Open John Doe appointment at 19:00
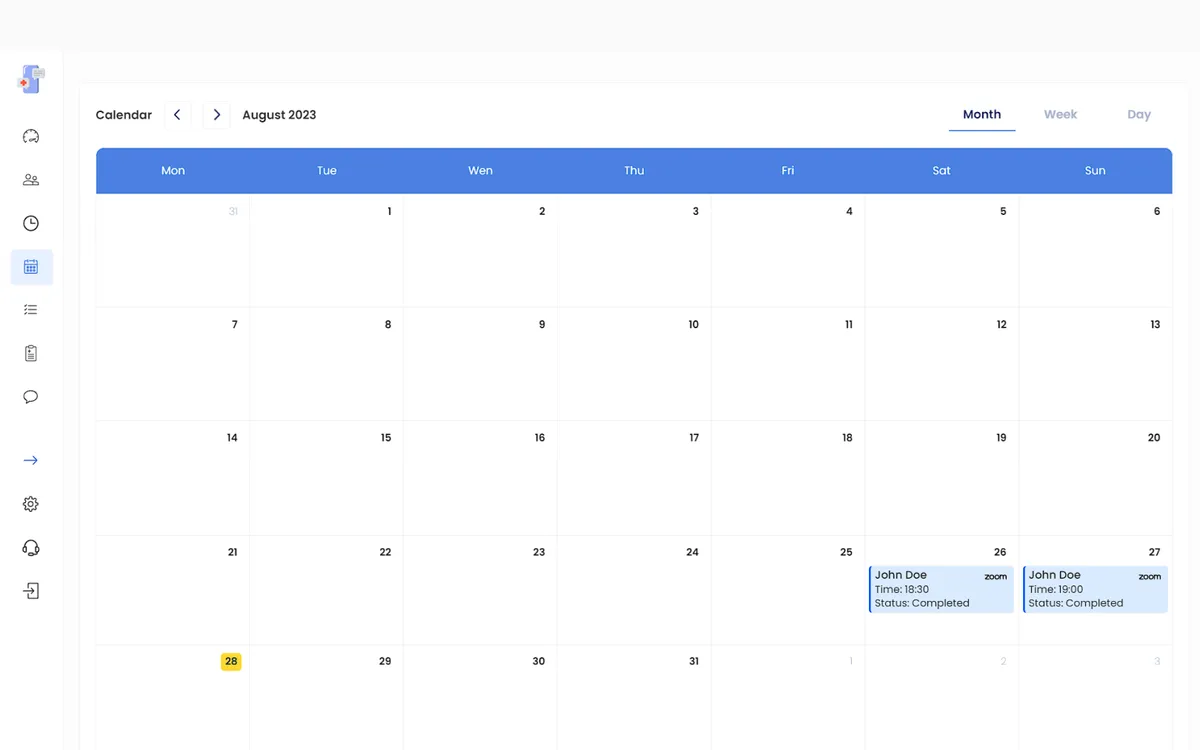 (x=1095, y=589)
